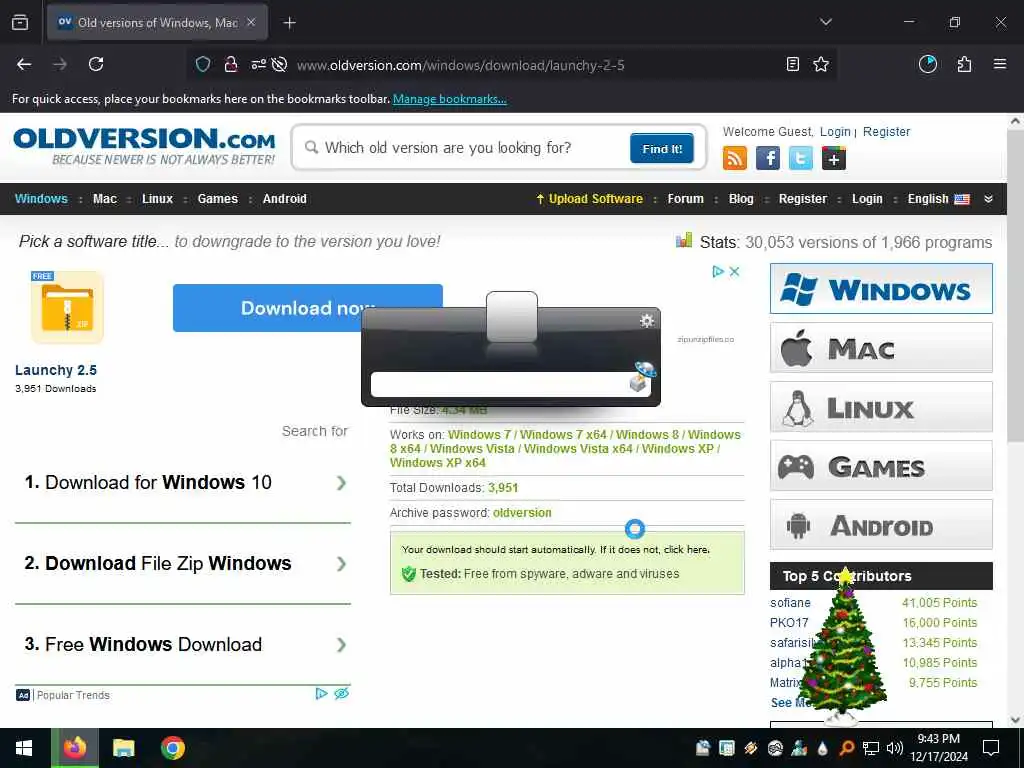Open the Firefox extensions puzzle icon
The height and width of the screenshot is (768, 1024).
click(x=964, y=64)
